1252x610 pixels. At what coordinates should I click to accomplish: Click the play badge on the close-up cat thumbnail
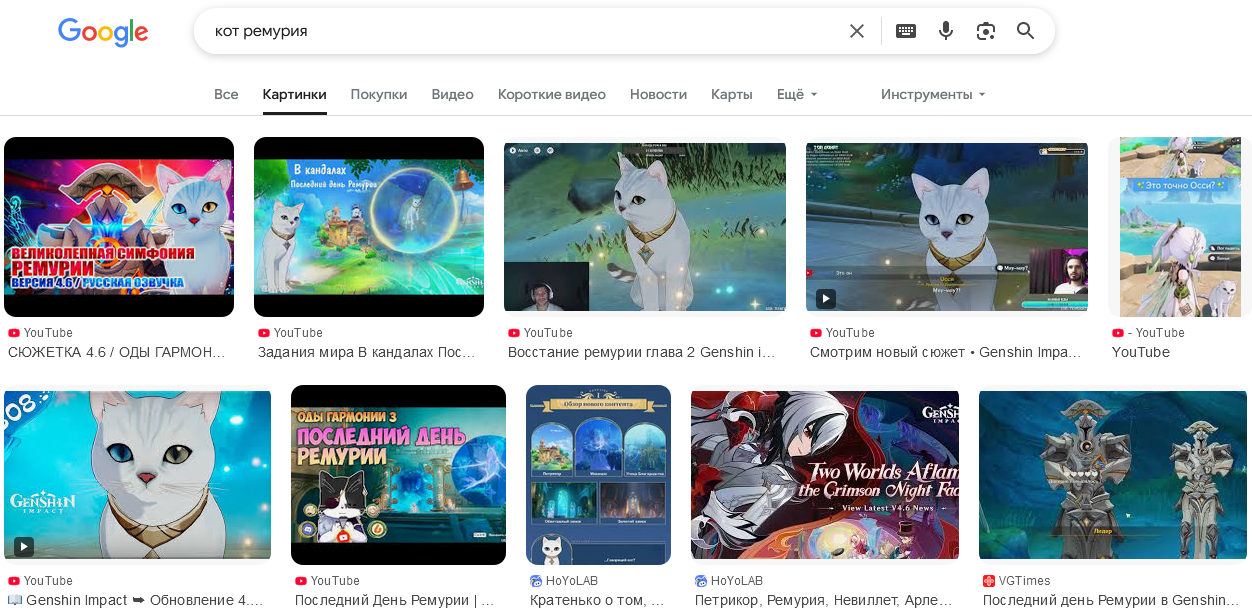[24, 547]
